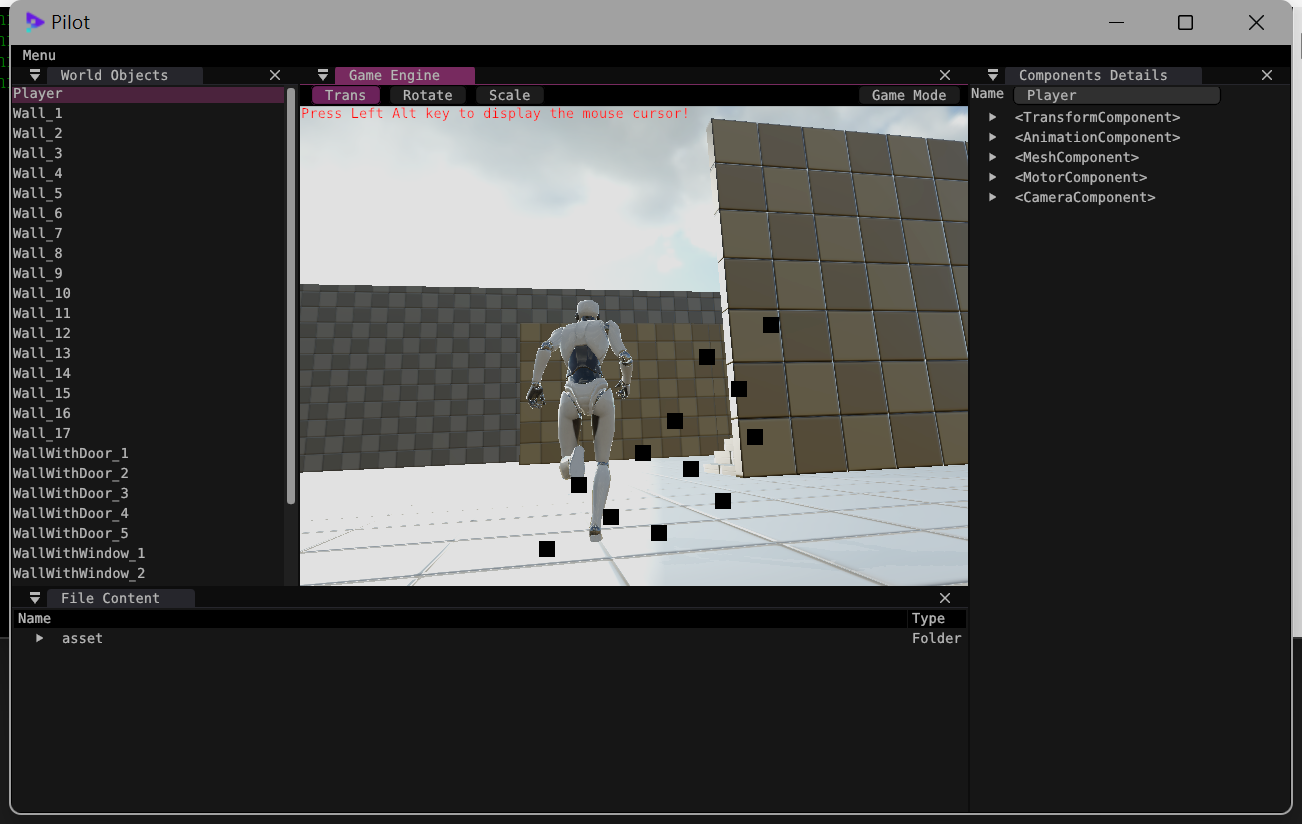The height and width of the screenshot is (824, 1302).
Task: Expand the CameraComponent entry
Action: click(x=991, y=197)
